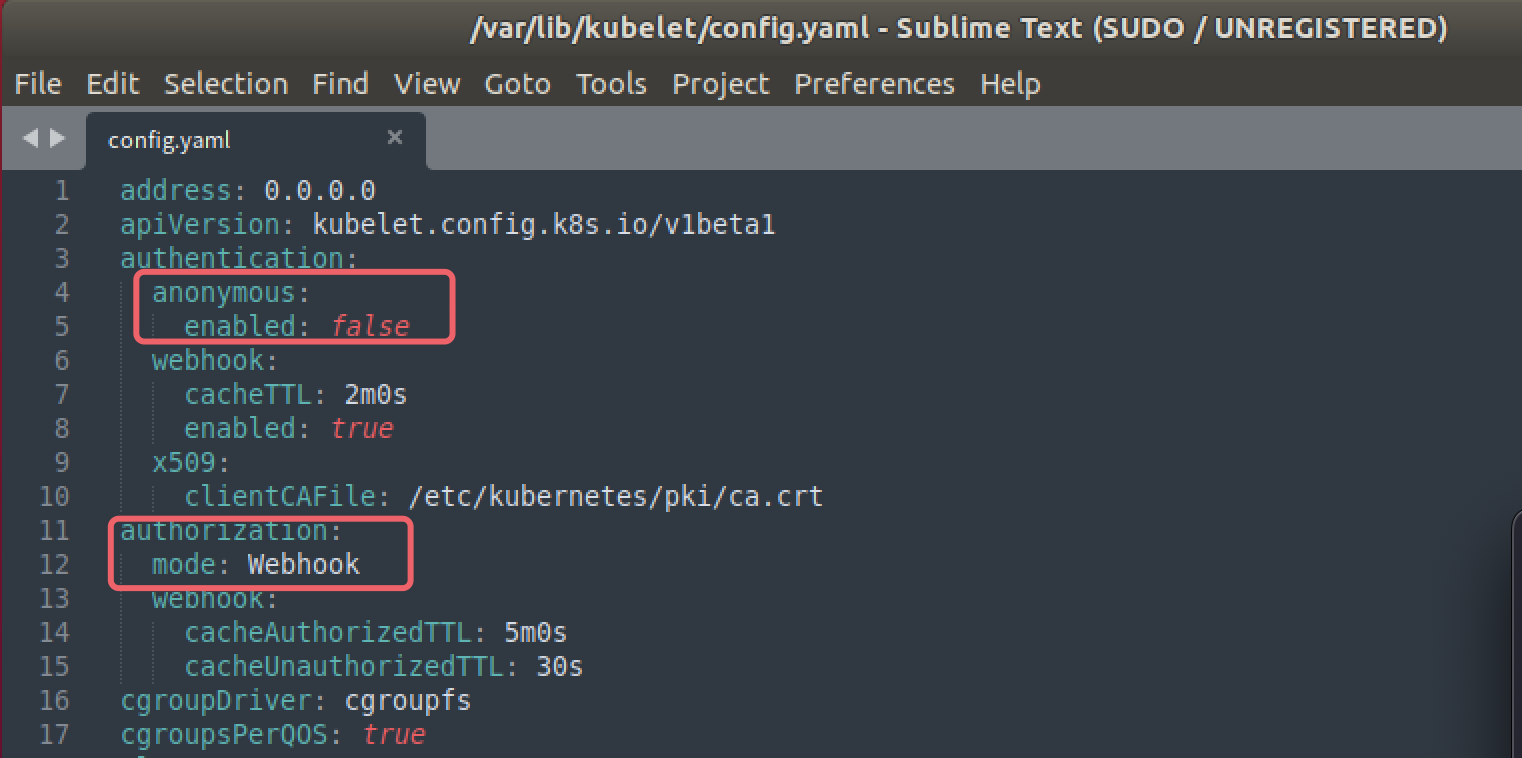Open the Preferences menu
Image resolution: width=1522 pixels, height=758 pixels.
pos(875,84)
